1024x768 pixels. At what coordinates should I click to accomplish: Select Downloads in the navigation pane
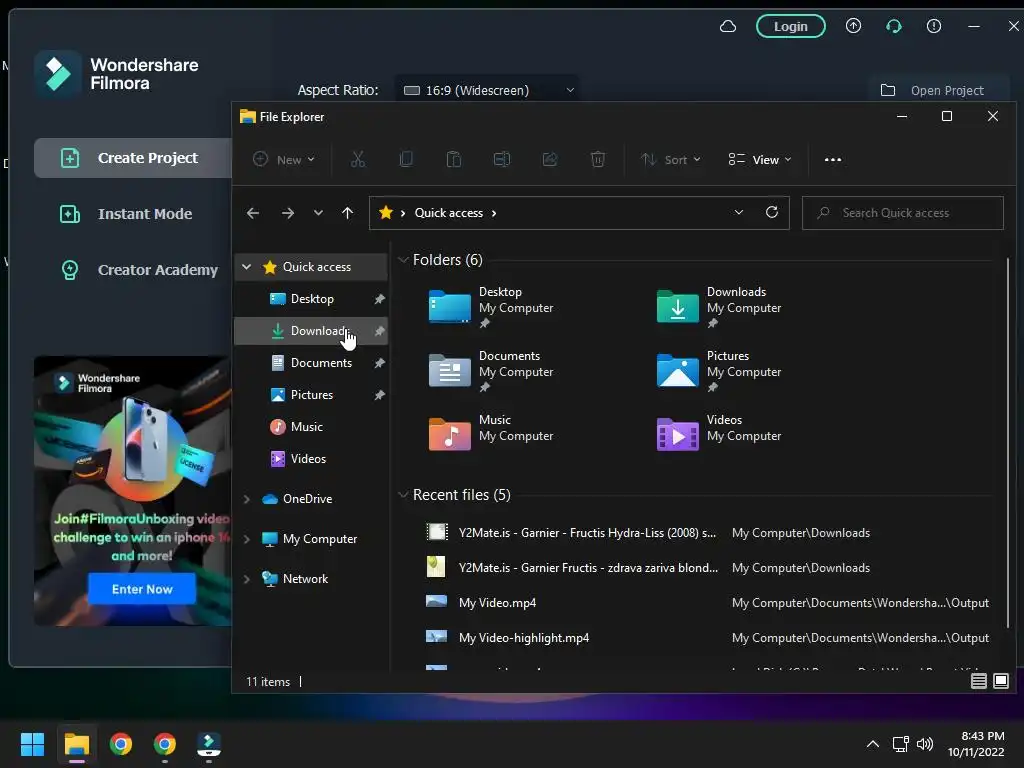click(x=311, y=330)
